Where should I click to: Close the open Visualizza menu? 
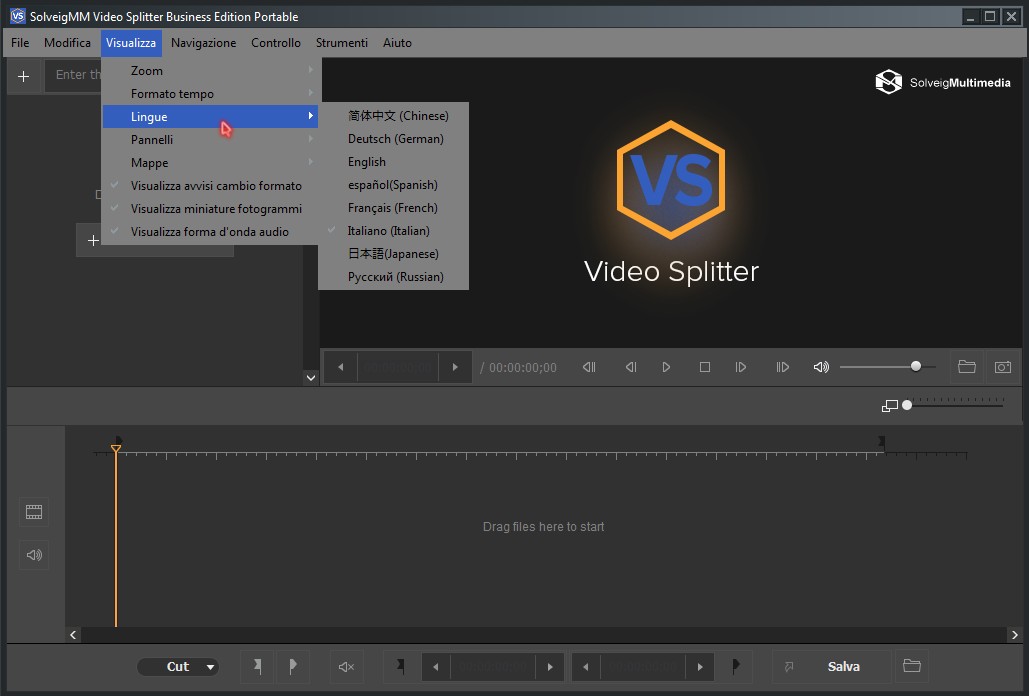coord(131,43)
